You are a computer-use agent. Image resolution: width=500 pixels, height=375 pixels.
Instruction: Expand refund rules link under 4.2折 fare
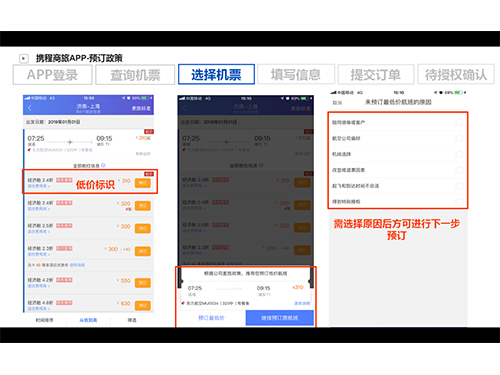(39, 286)
